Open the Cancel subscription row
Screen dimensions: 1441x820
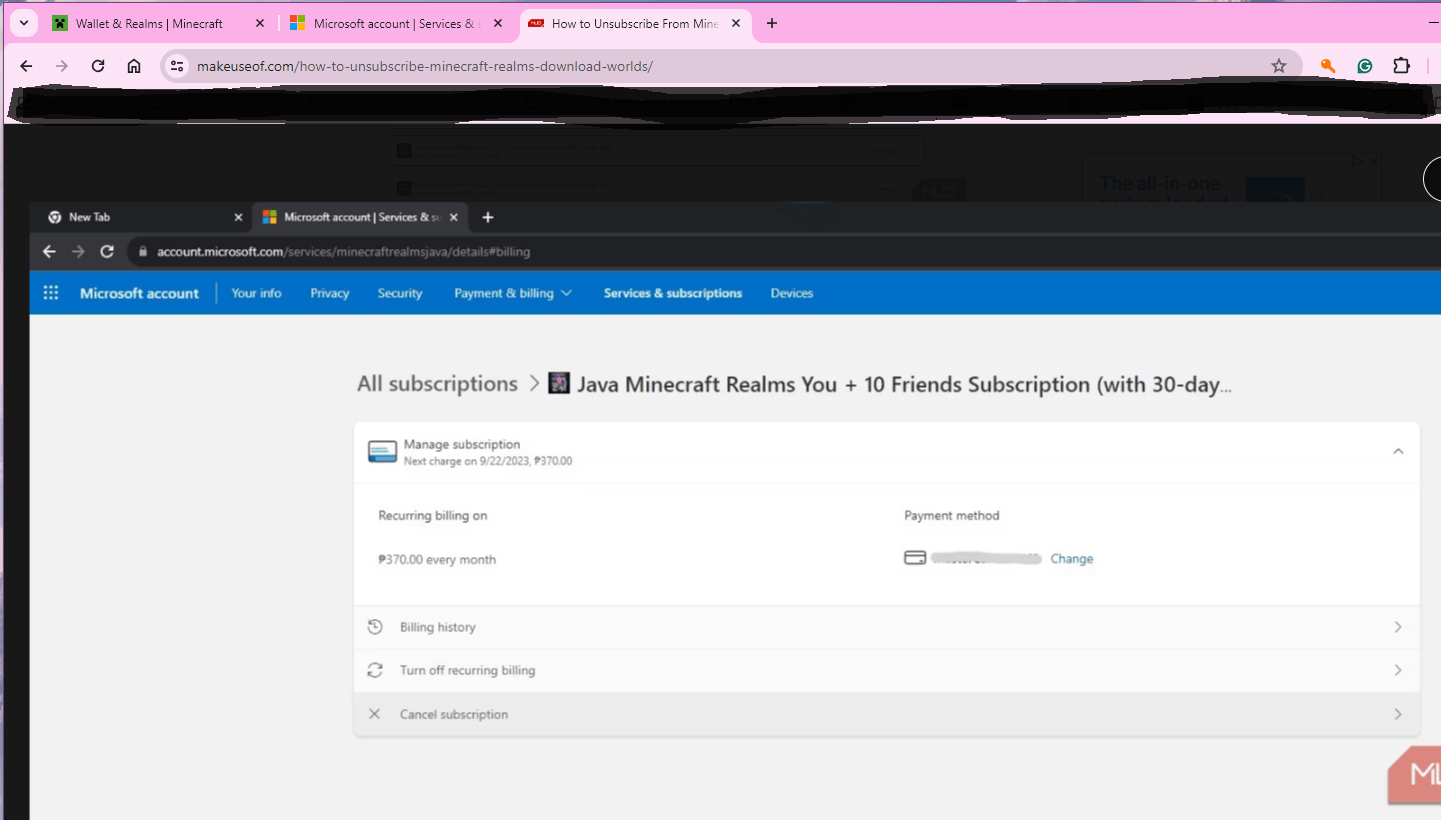[x=887, y=714]
